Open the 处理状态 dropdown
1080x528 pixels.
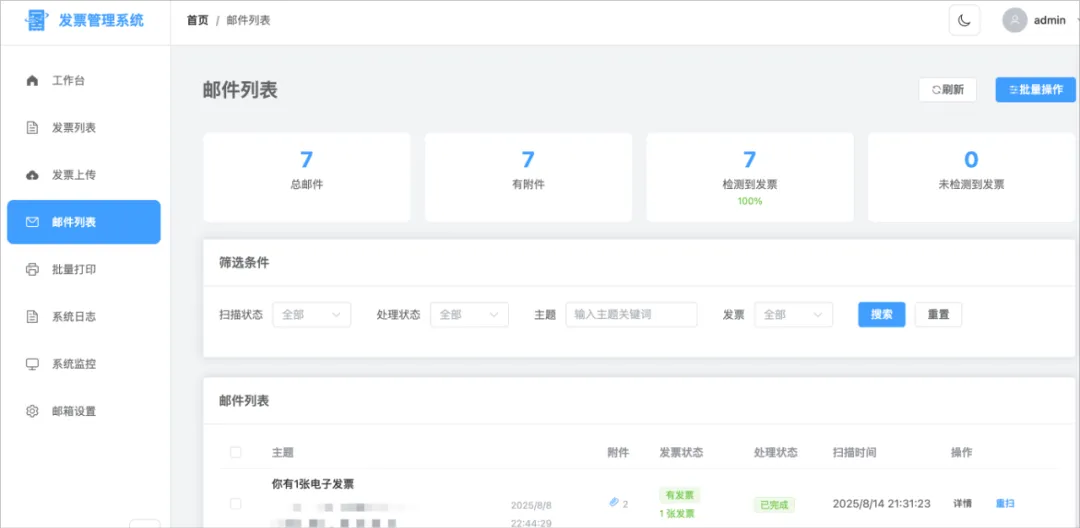click(x=470, y=315)
